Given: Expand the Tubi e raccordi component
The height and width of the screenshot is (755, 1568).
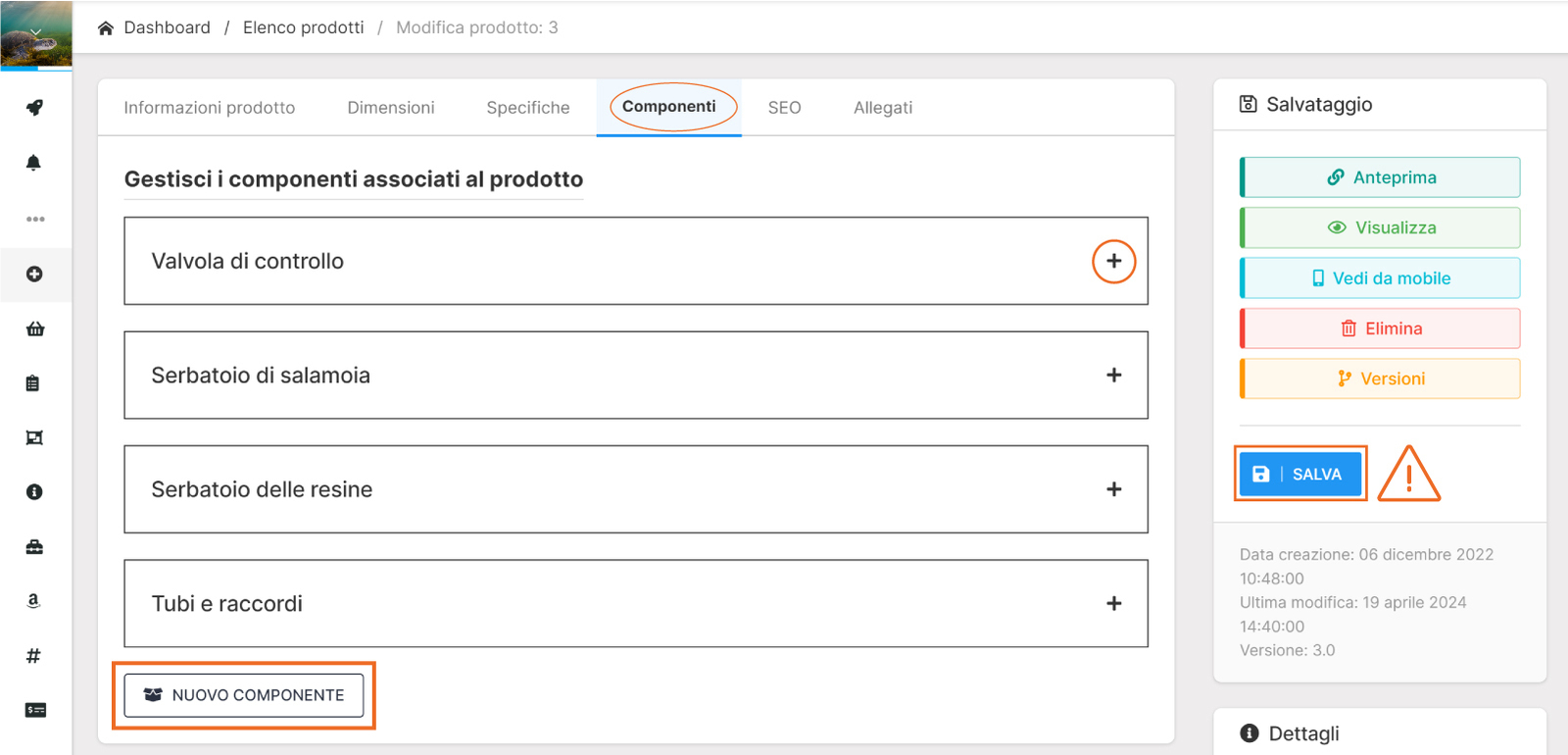Looking at the screenshot, I should [1113, 604].
